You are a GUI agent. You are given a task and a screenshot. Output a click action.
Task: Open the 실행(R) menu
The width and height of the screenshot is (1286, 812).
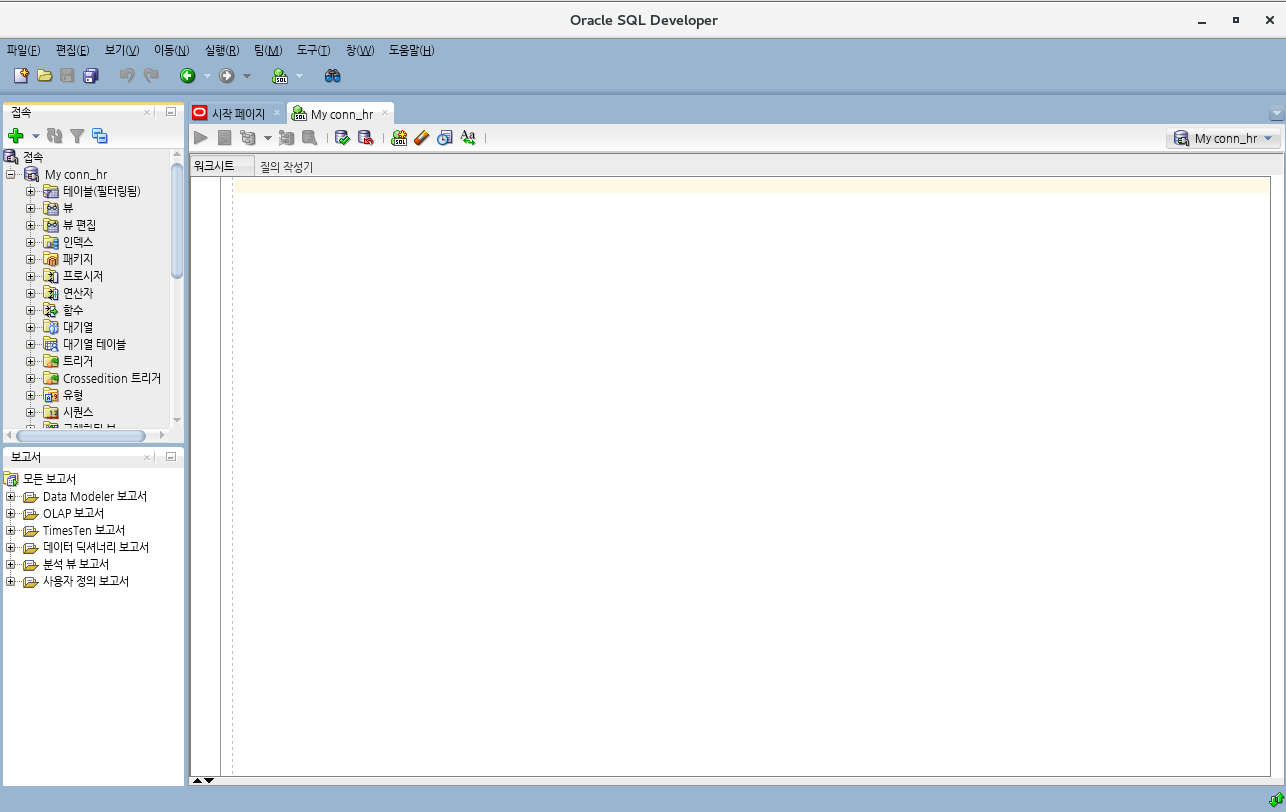222,50
